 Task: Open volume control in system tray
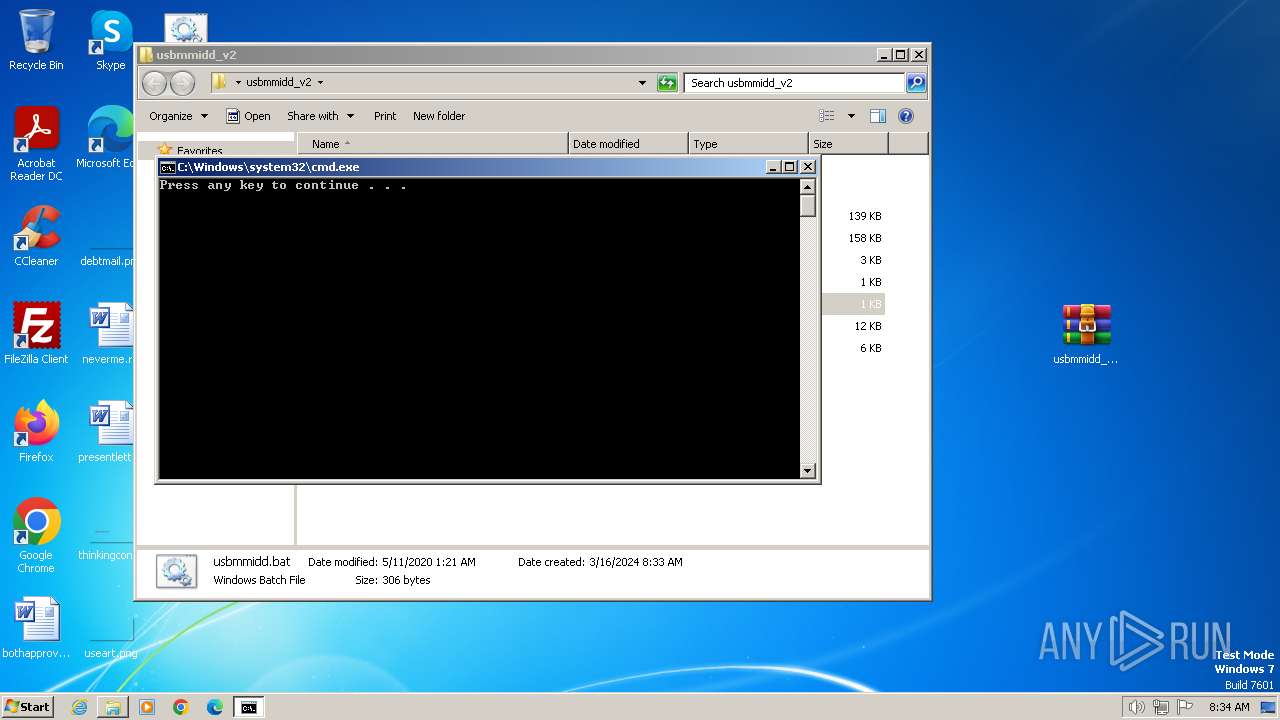tap(1136, 707)
